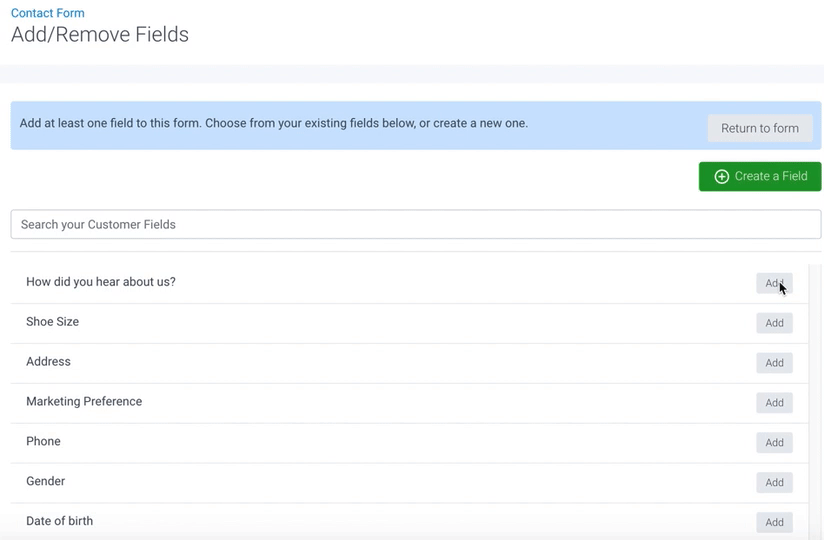Add the Marketing Preference field
This screenshot has width=824, height=540.
[774, 403]
